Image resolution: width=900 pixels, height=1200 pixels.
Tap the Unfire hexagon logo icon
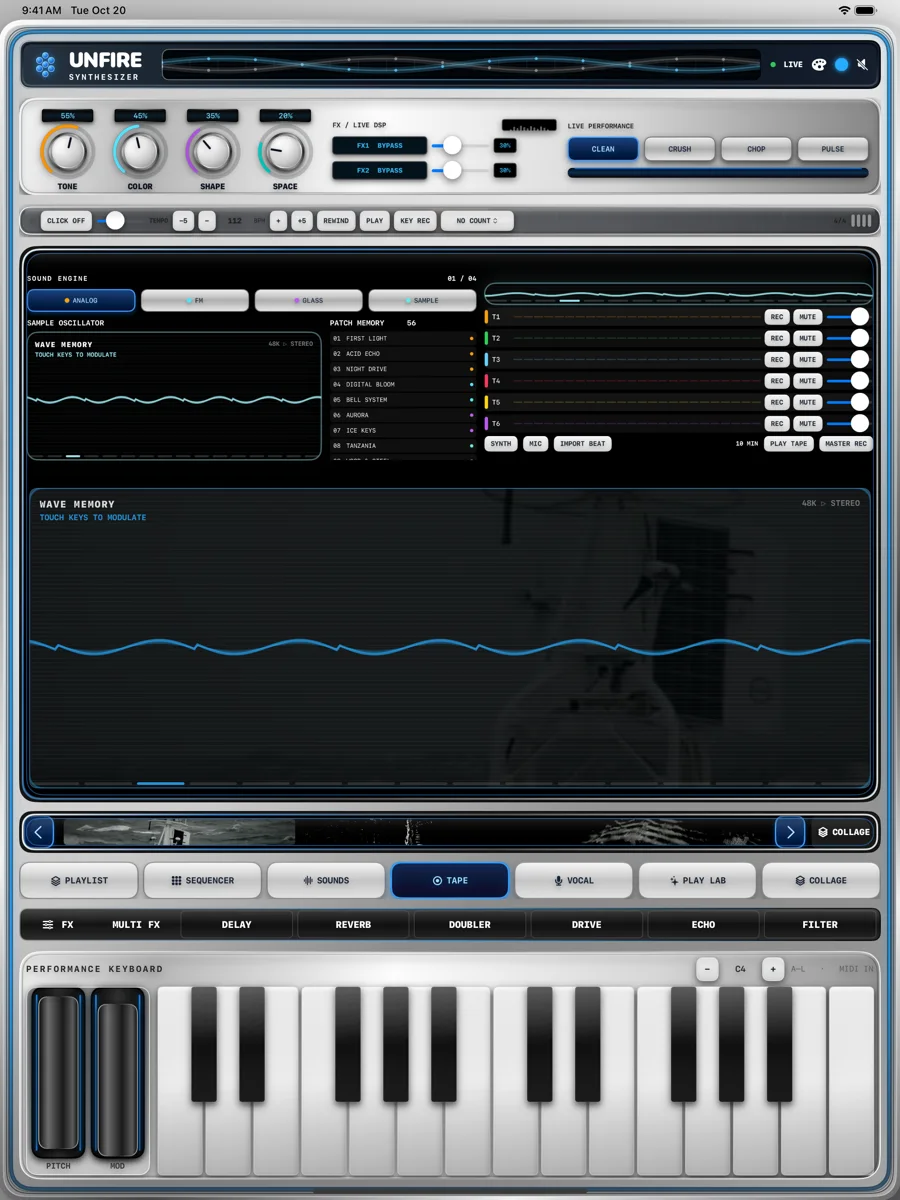[45, 64]
